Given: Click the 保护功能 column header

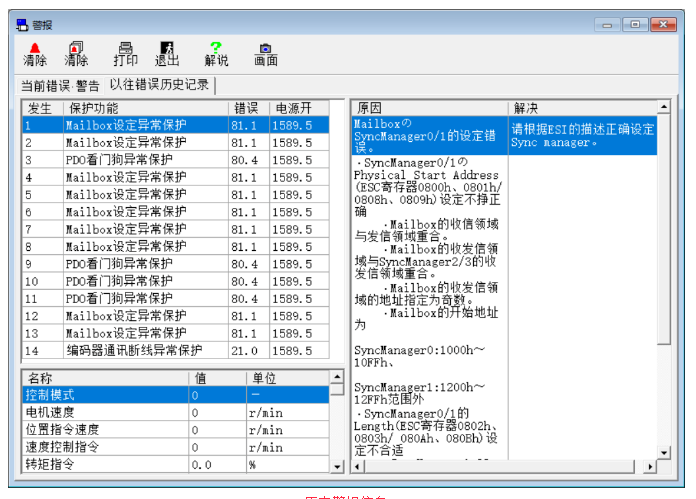Looking at the screenshot, I should pyautogui.click(x=146, y=108).
